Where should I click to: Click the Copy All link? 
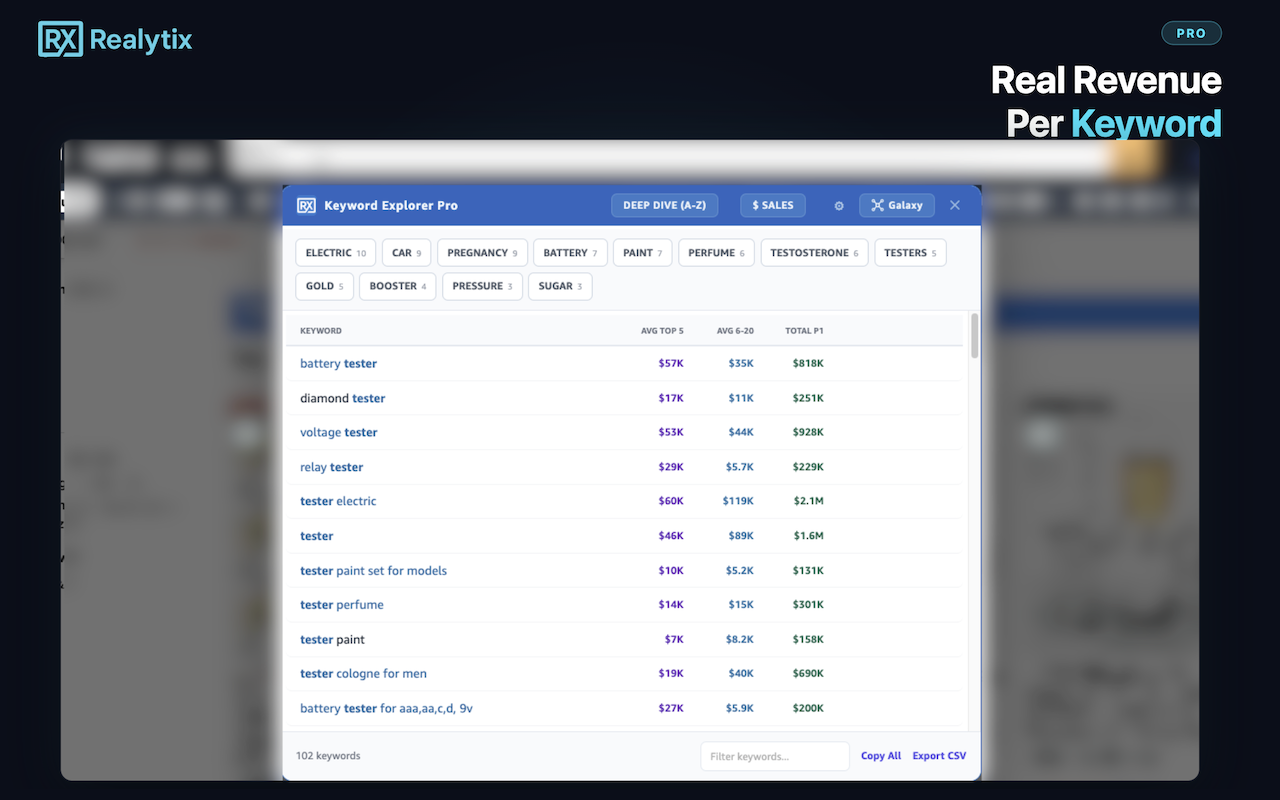point(881,756)
